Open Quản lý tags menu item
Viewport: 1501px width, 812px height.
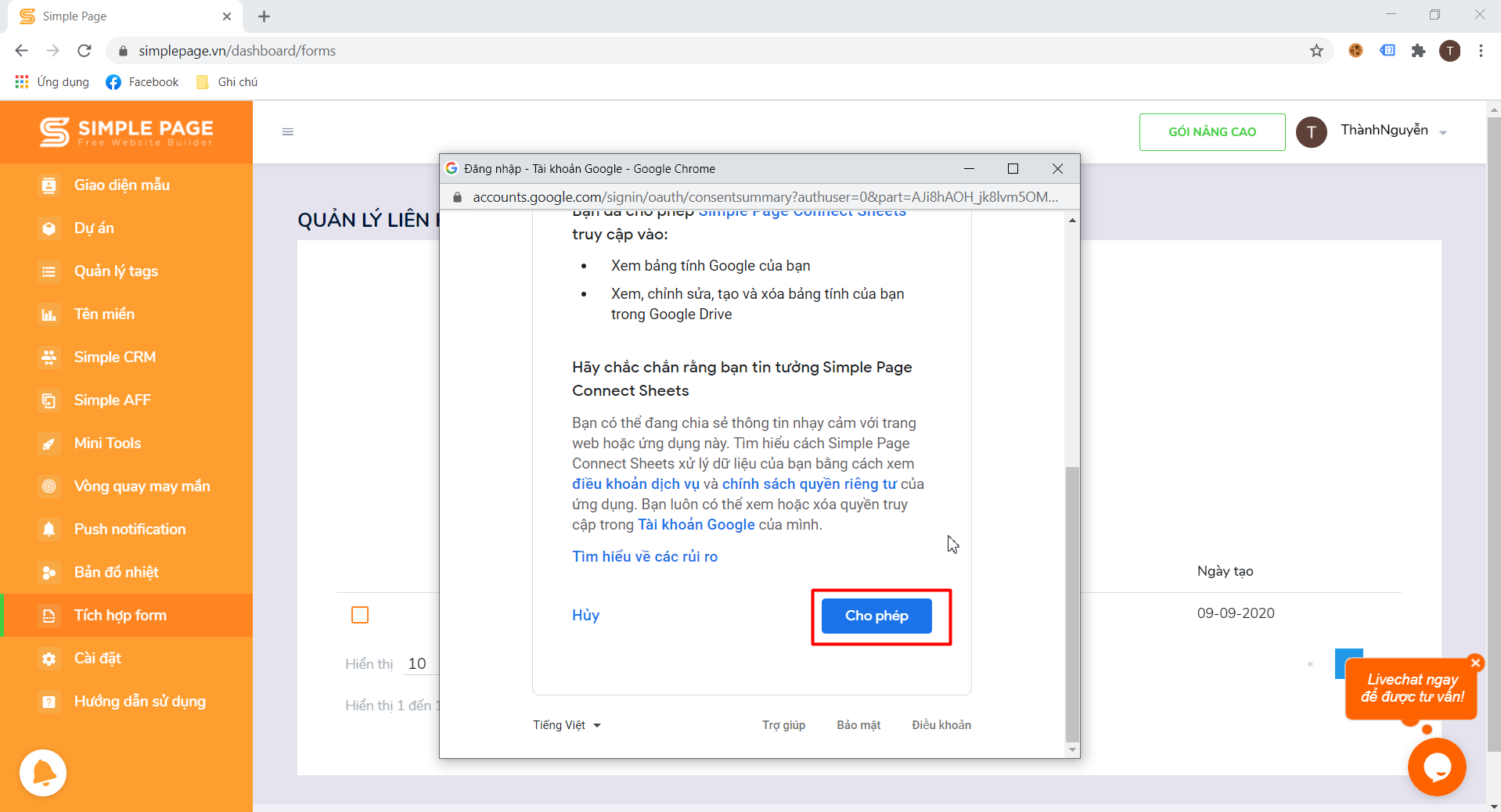click(116, 271)
